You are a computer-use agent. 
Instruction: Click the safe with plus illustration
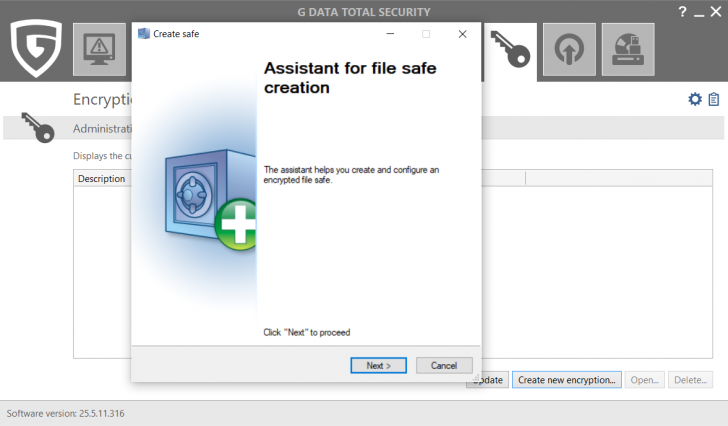[x=210, y=200]
